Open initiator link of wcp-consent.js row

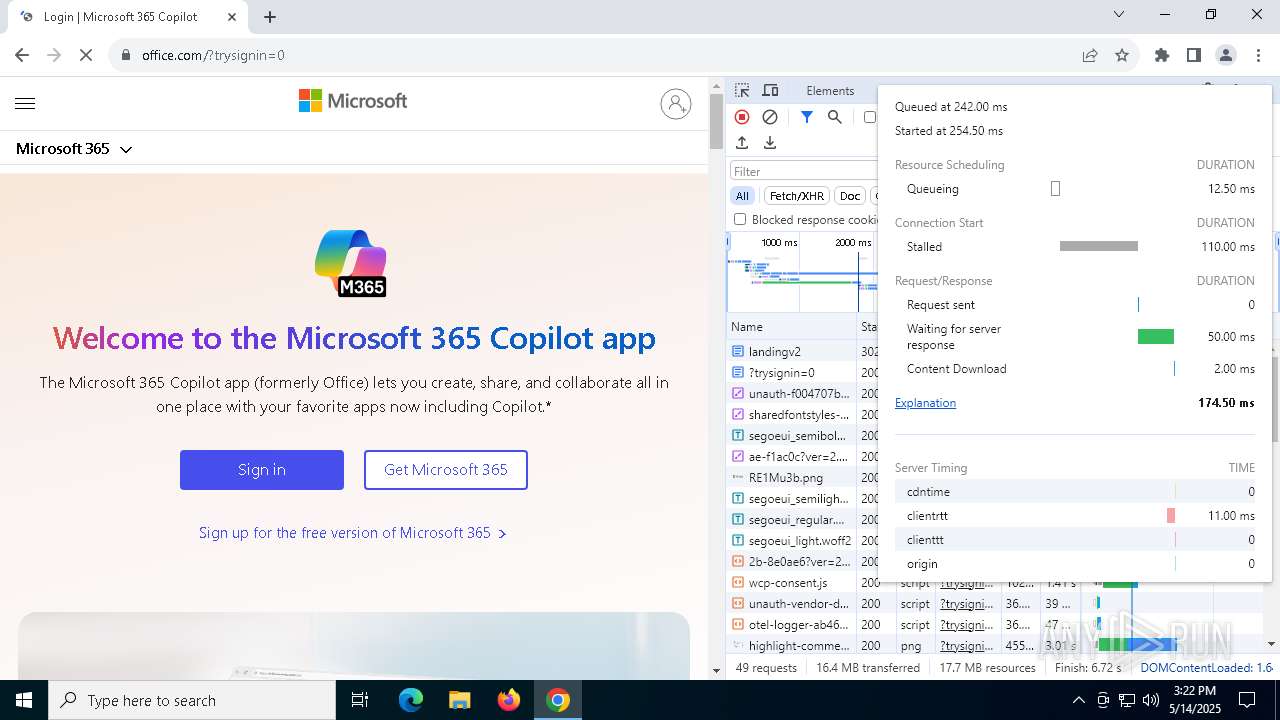(967, 583)
